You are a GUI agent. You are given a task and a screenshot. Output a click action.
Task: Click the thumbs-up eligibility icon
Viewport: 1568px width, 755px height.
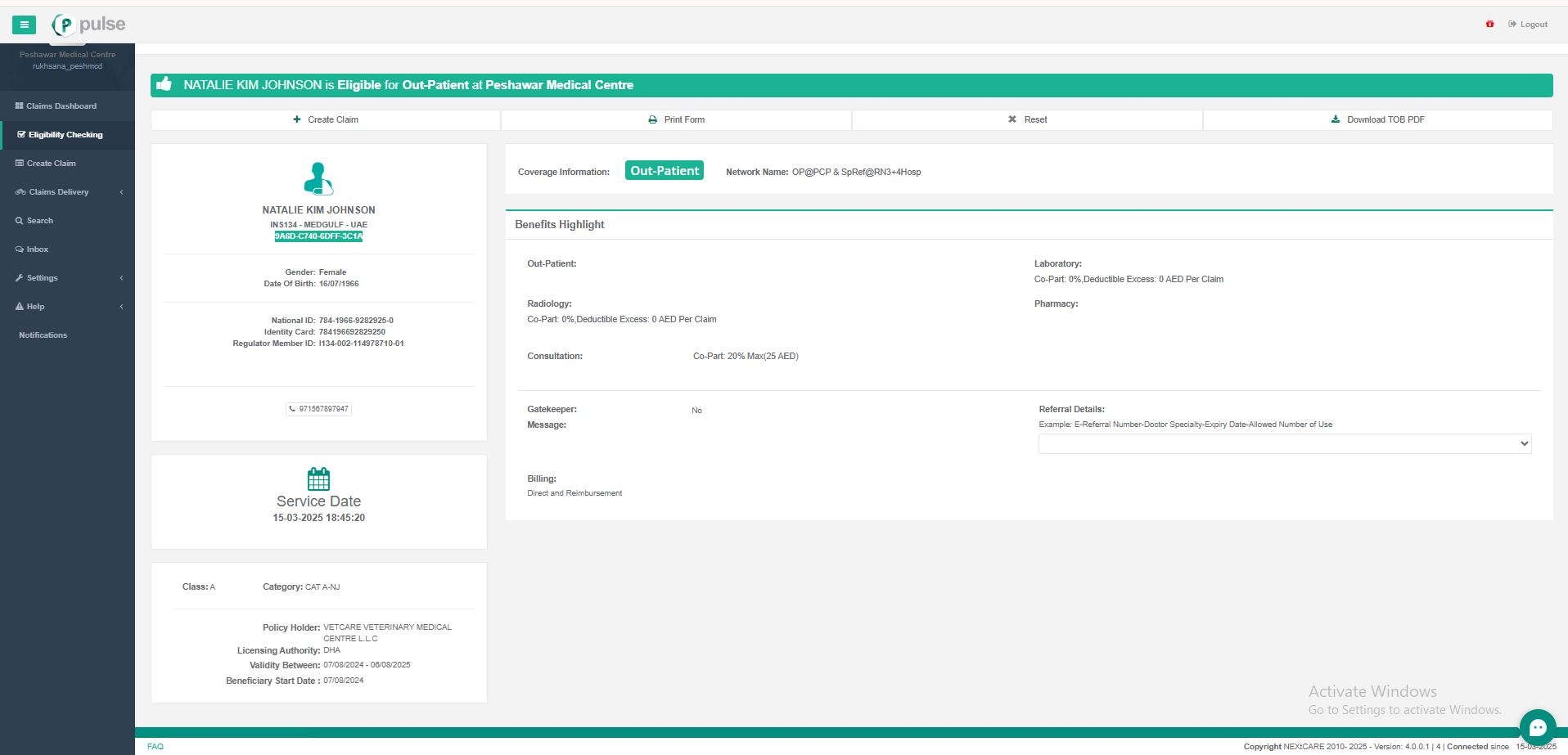click(x=164, y=84)
